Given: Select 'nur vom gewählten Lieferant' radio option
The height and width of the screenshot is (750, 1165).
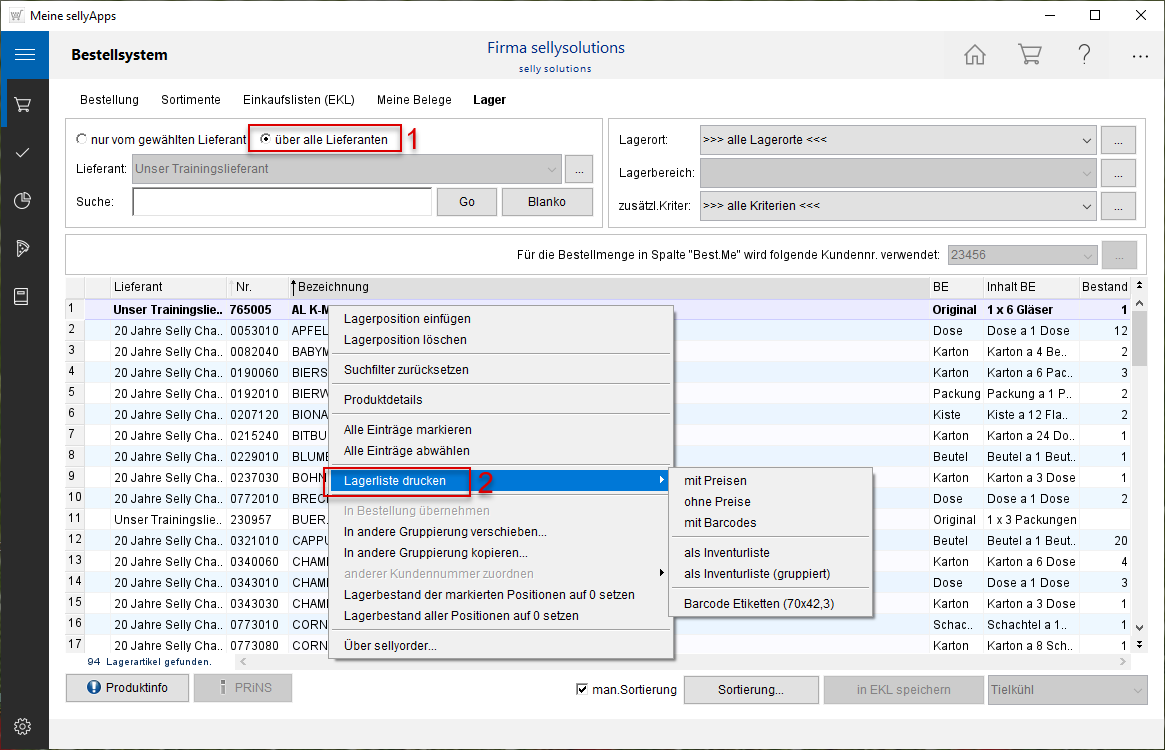Looking at the screenshot, I should (83, 140).
